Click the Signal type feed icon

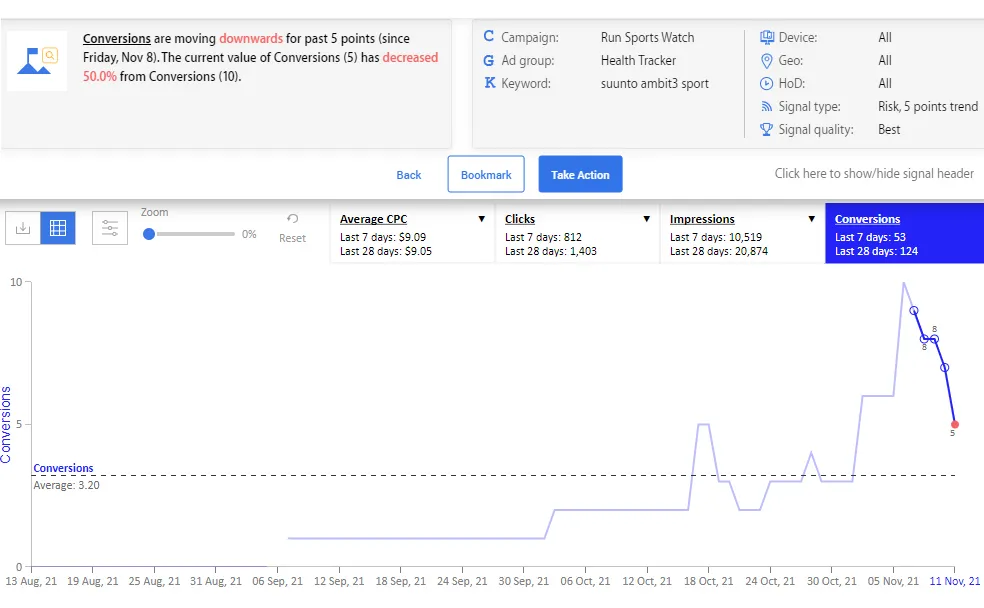[766, 107]
